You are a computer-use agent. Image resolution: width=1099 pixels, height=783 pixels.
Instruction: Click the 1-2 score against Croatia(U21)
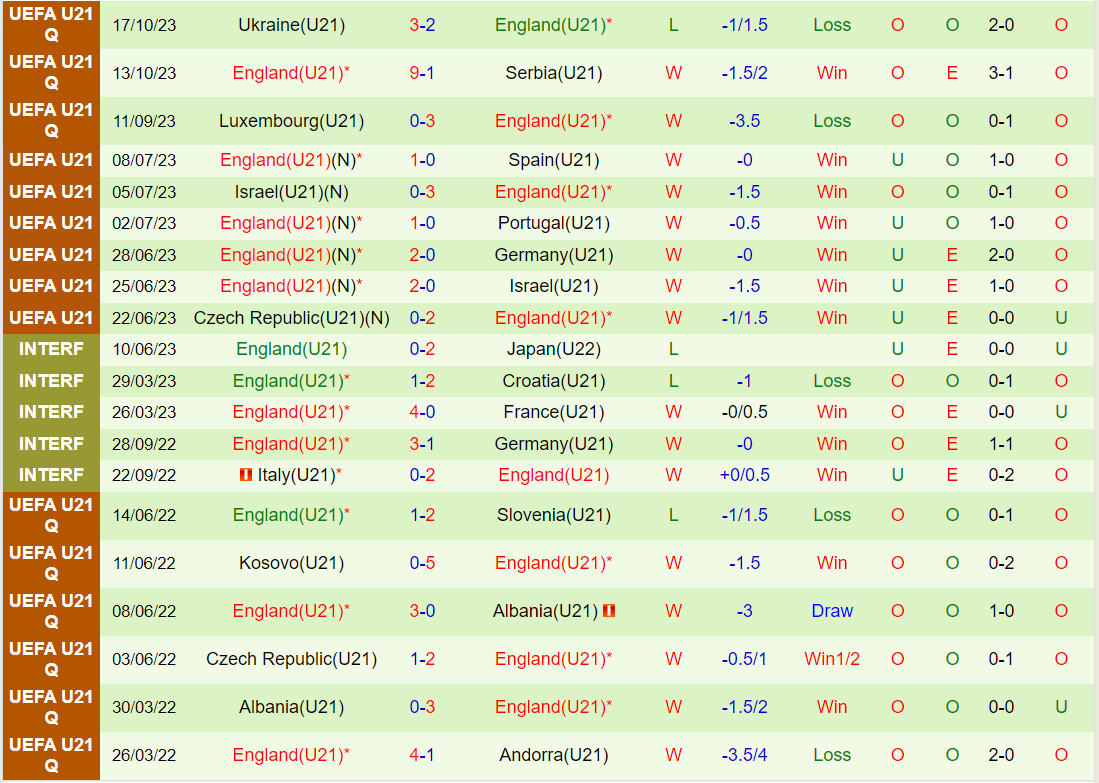click(x=422, y=381)
